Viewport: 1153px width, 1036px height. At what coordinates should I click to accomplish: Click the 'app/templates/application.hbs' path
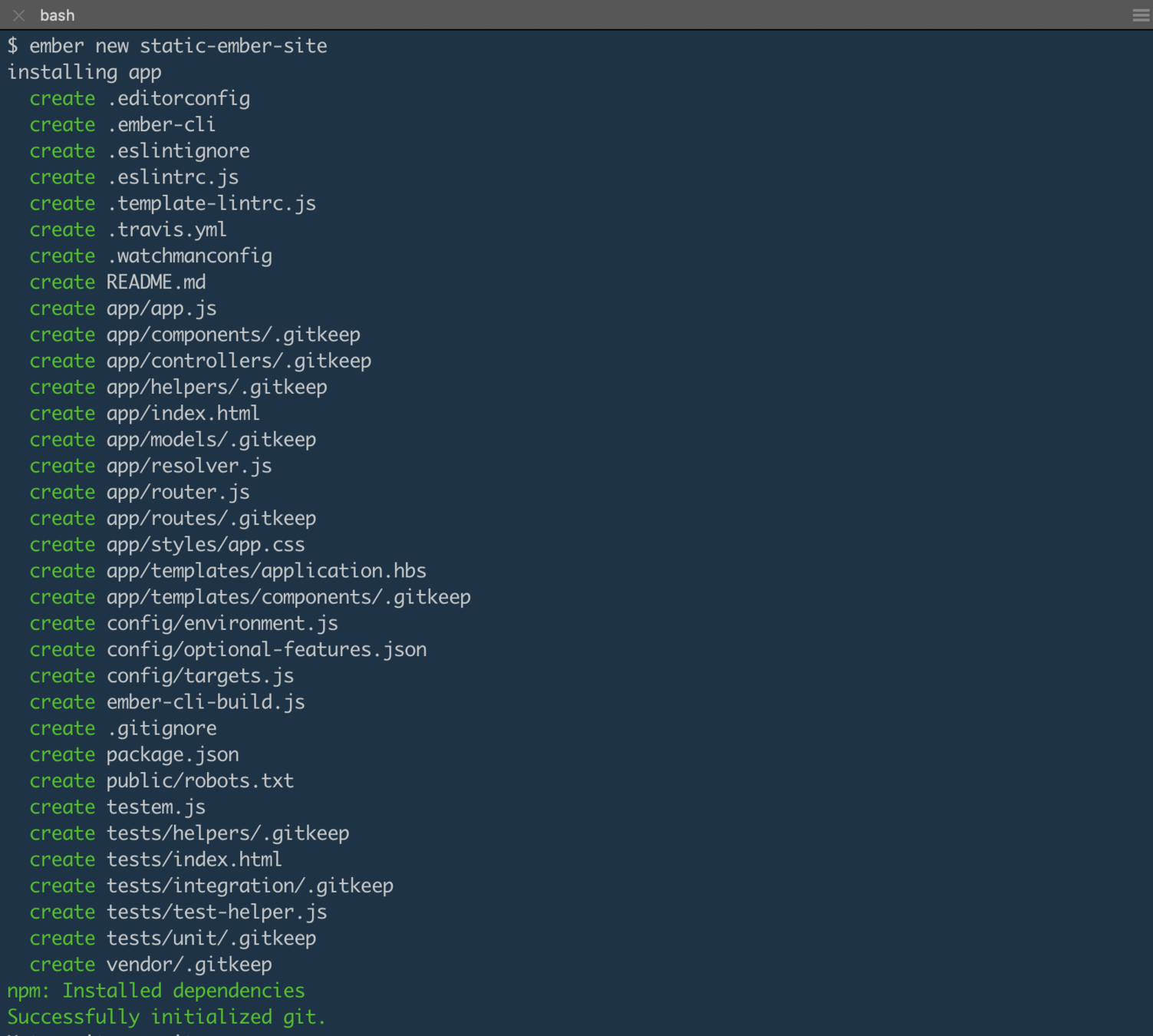tap(267, 571)
